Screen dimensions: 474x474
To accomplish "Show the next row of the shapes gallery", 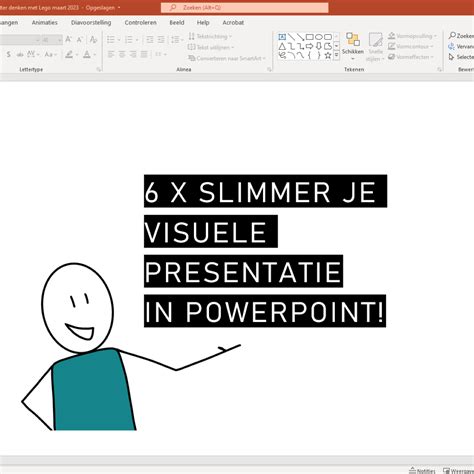I will [336, 46].
